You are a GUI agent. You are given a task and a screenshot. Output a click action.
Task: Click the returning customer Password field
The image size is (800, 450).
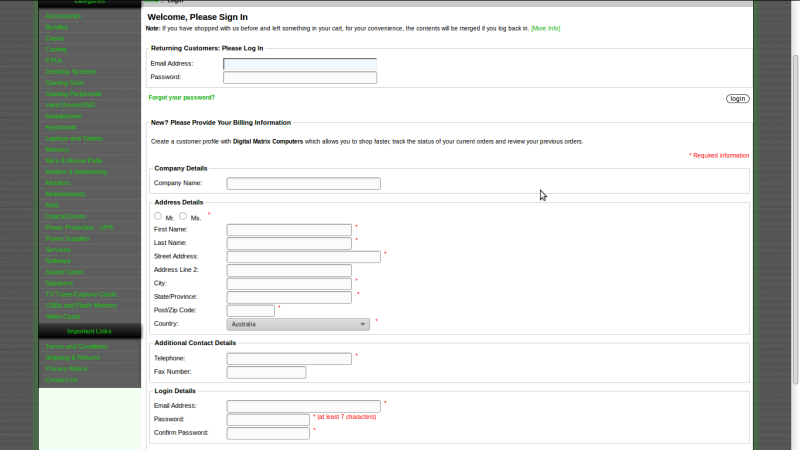[299, 77]
